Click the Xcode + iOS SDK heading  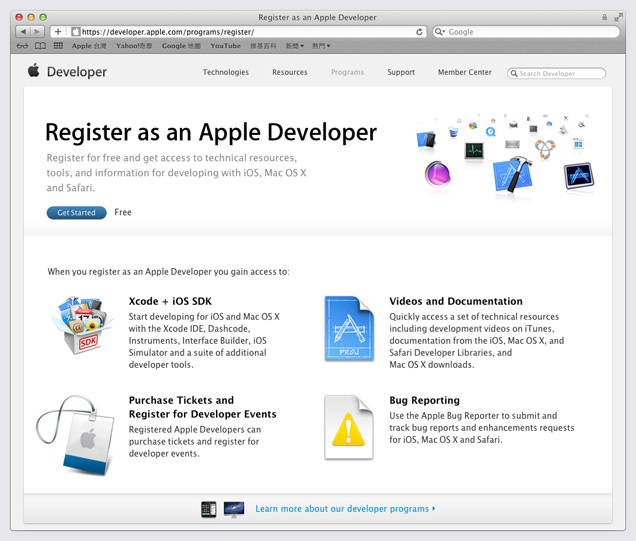(170, 301)
